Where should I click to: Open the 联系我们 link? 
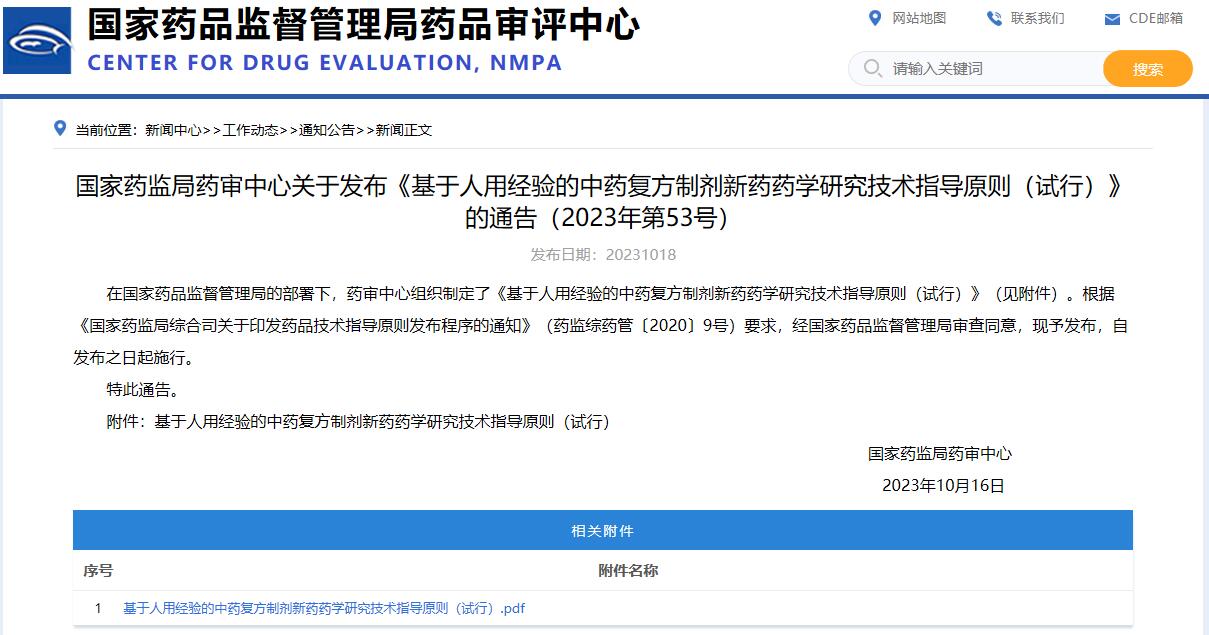tap(1037, 18)
